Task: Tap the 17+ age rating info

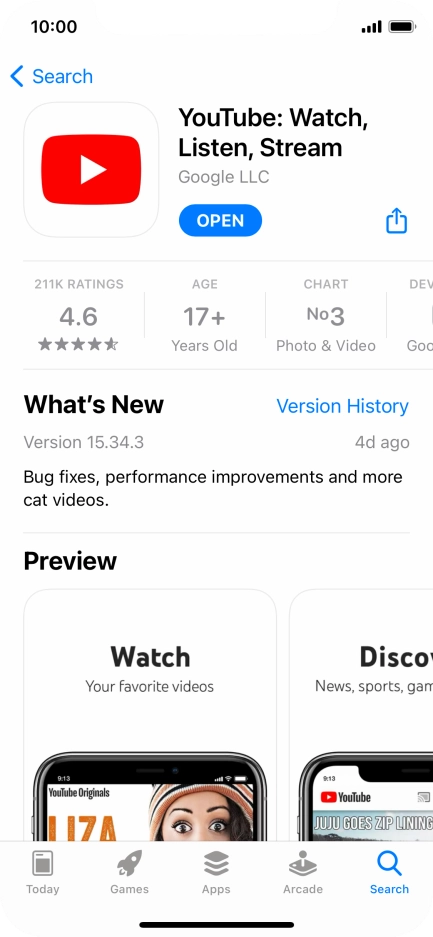Action: coord(204,315)
